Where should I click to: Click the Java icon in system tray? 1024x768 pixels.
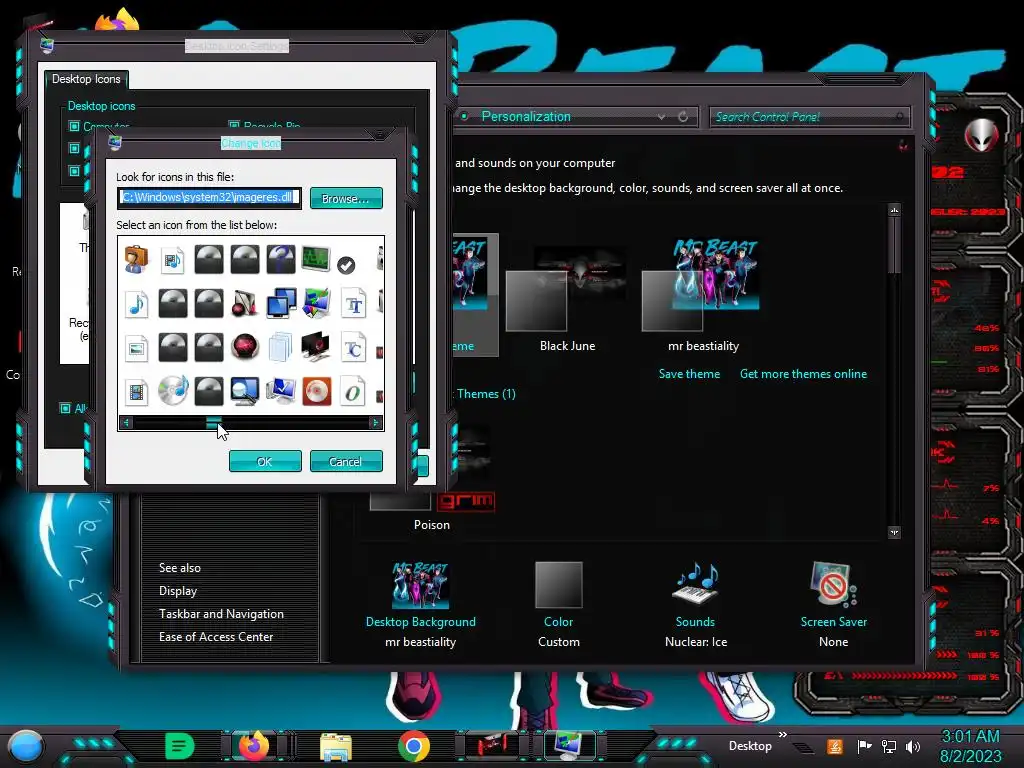click(835, 746)
